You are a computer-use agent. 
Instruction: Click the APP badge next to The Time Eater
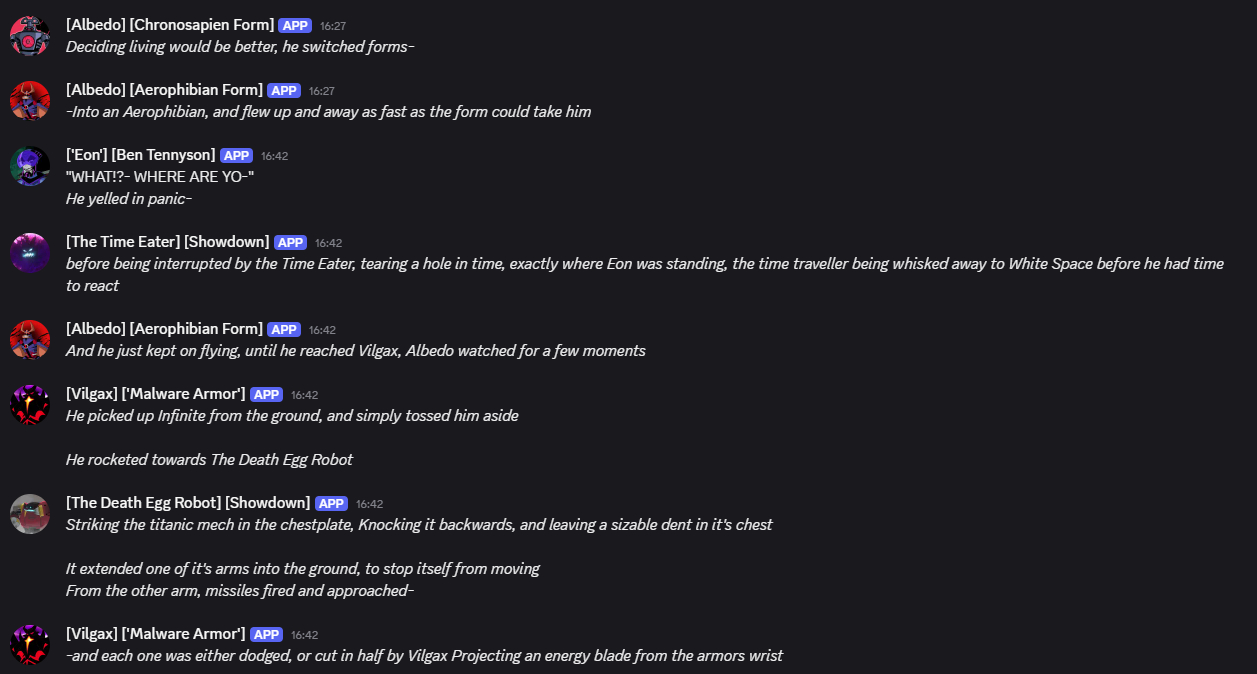coord(290,242)
